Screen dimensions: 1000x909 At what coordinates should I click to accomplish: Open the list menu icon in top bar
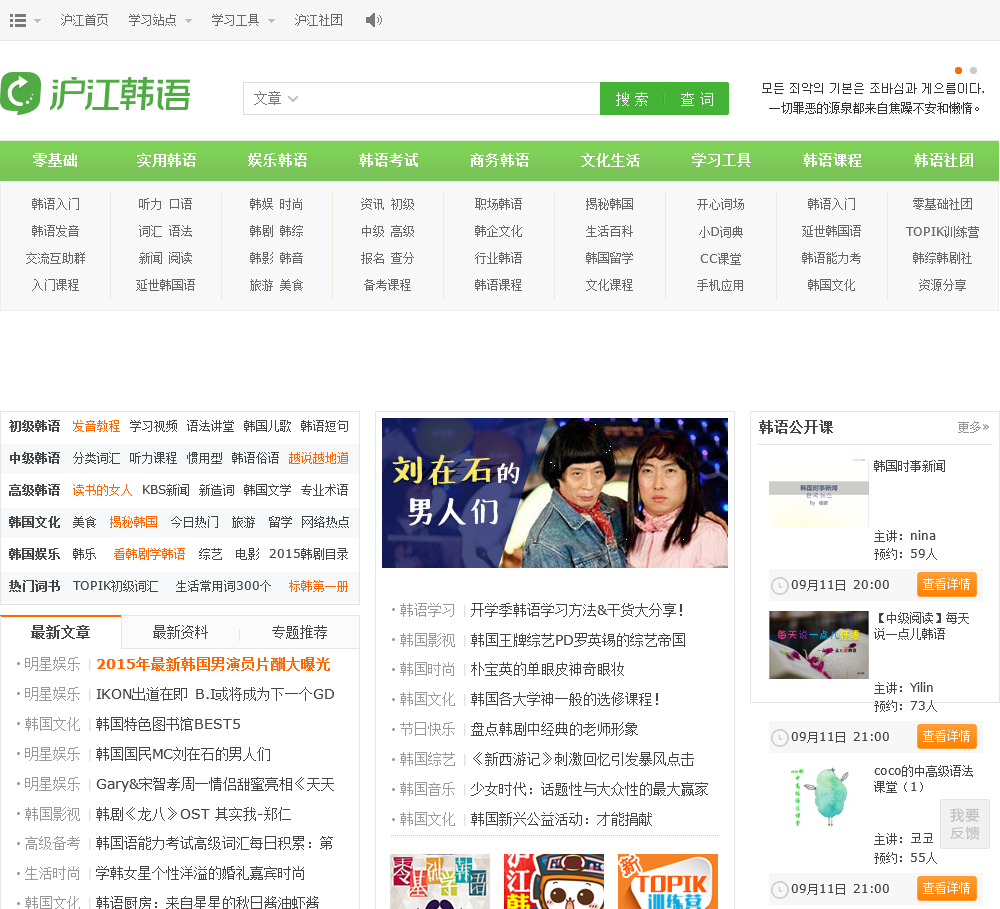point(18,20)
